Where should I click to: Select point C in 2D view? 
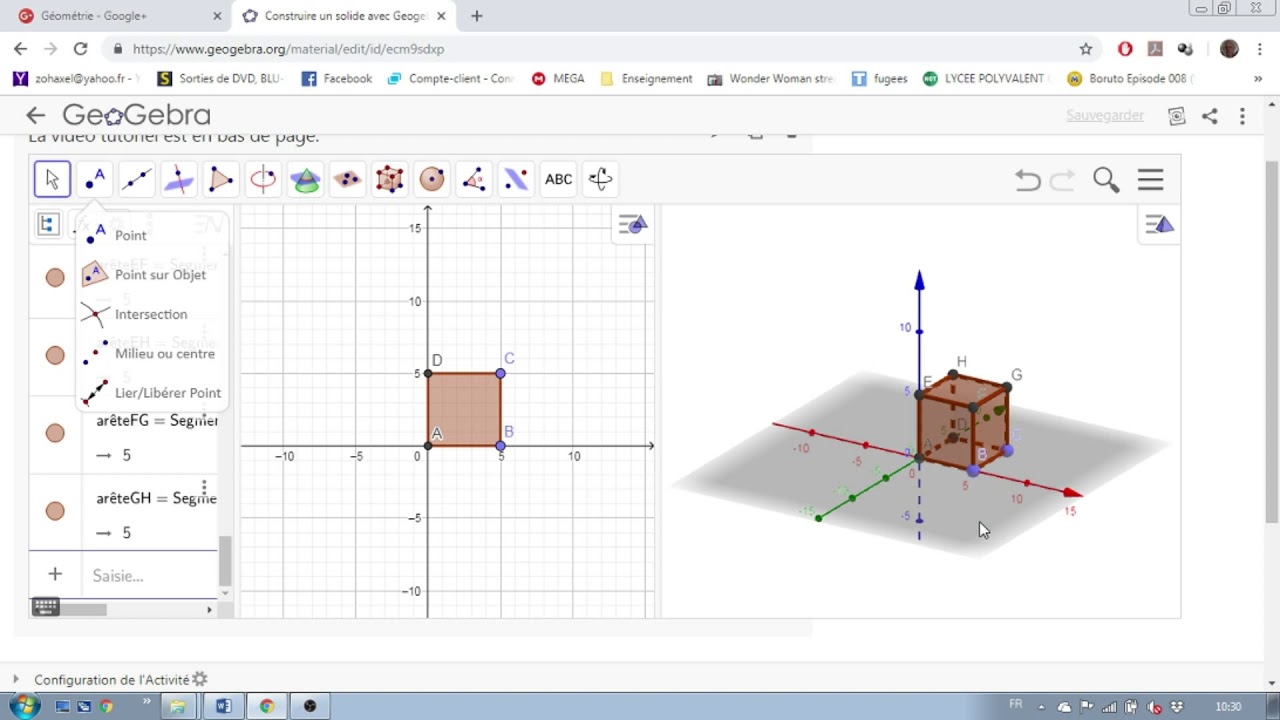point(500,373)
